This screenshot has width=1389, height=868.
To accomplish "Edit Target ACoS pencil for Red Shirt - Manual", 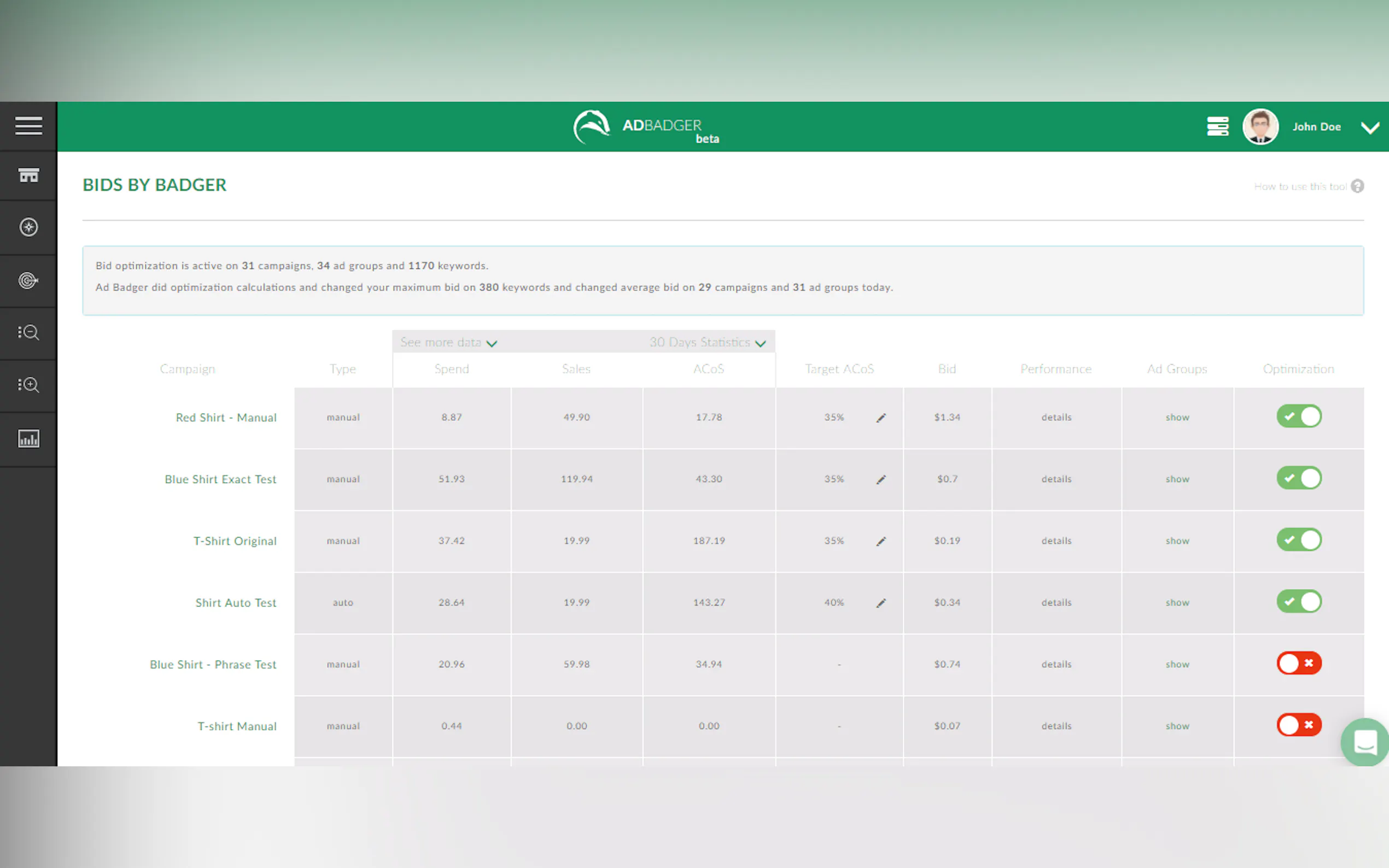I will tap(881, 418).
